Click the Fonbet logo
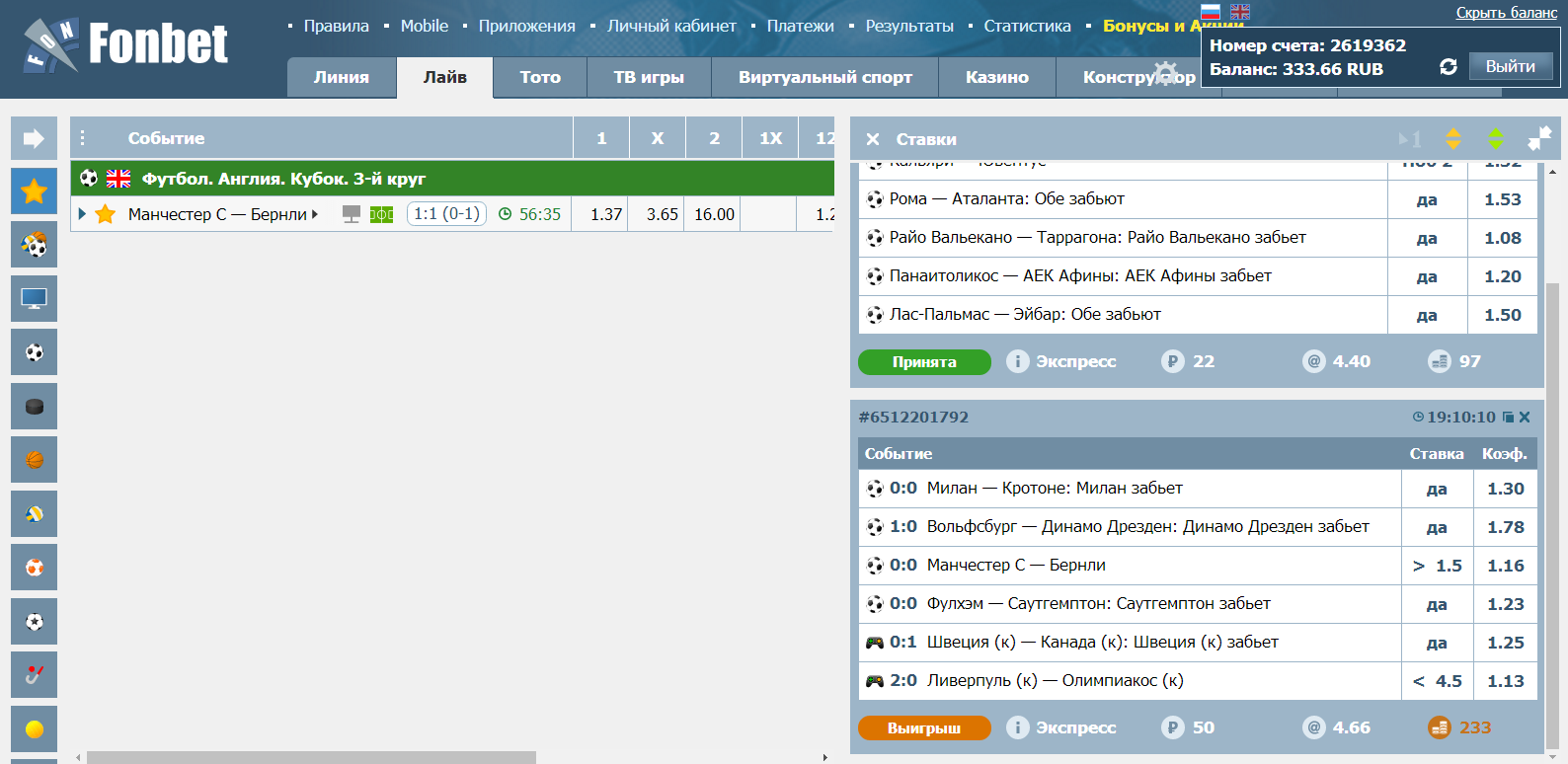The image size is (1568, 764). tap(125, 44)
